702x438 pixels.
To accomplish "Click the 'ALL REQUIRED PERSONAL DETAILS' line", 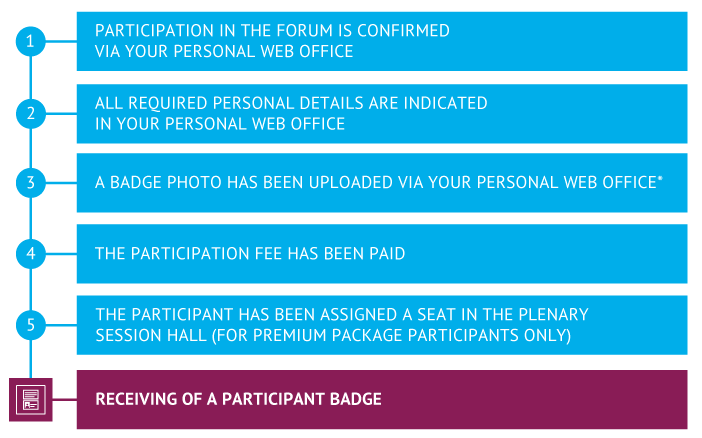I will coord(291,103).
